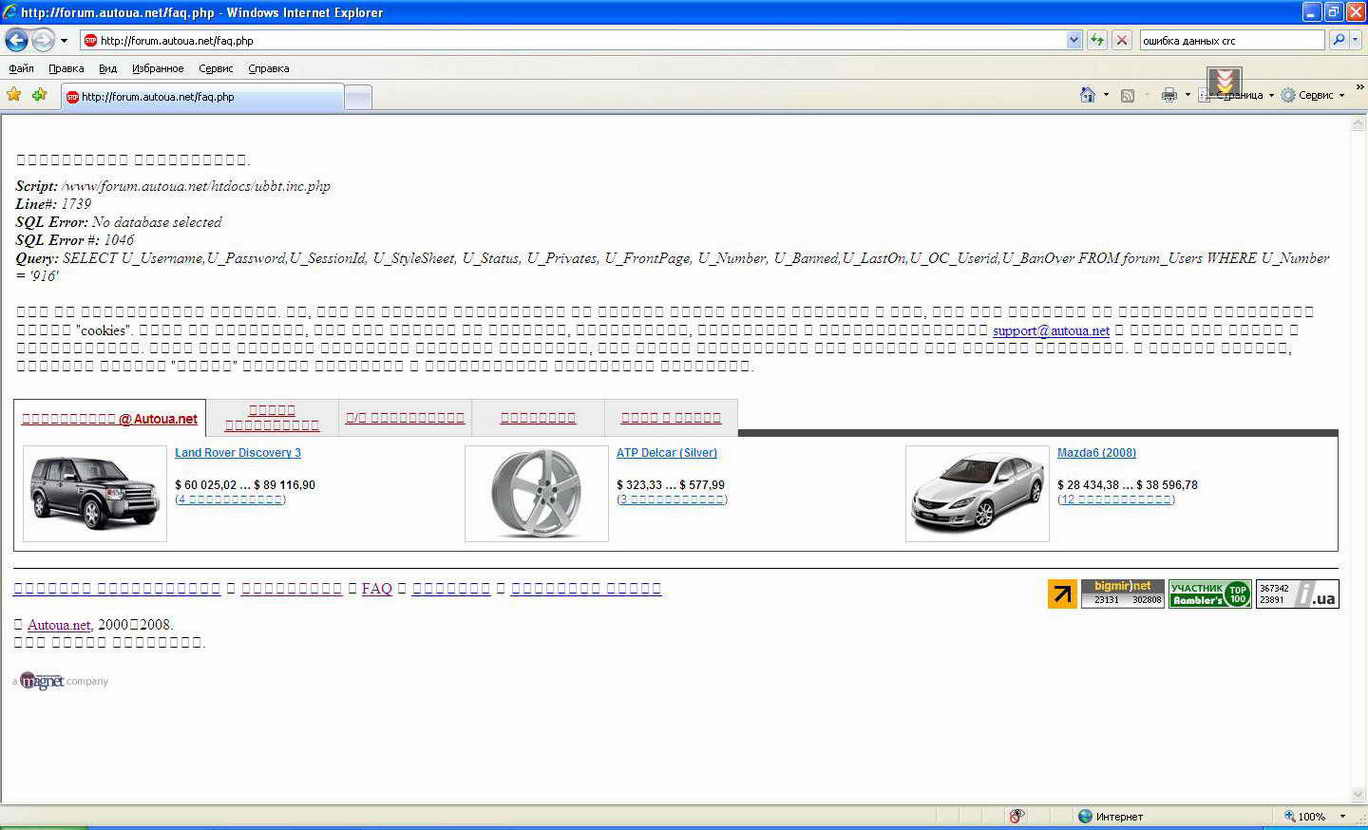This screenshot has width=1368, height=830.
Task: Open the address bar history dropdown
Action: [1074, 40]
